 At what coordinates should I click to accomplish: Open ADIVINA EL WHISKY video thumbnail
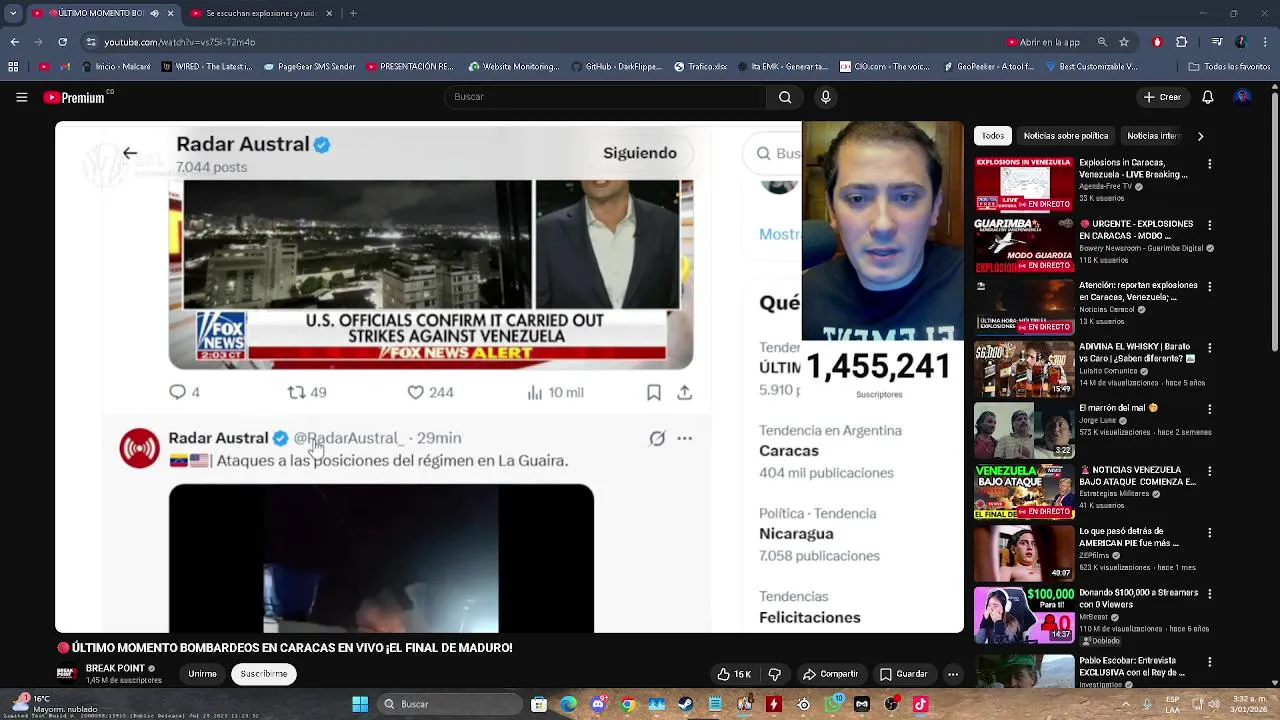(1024, 369)
